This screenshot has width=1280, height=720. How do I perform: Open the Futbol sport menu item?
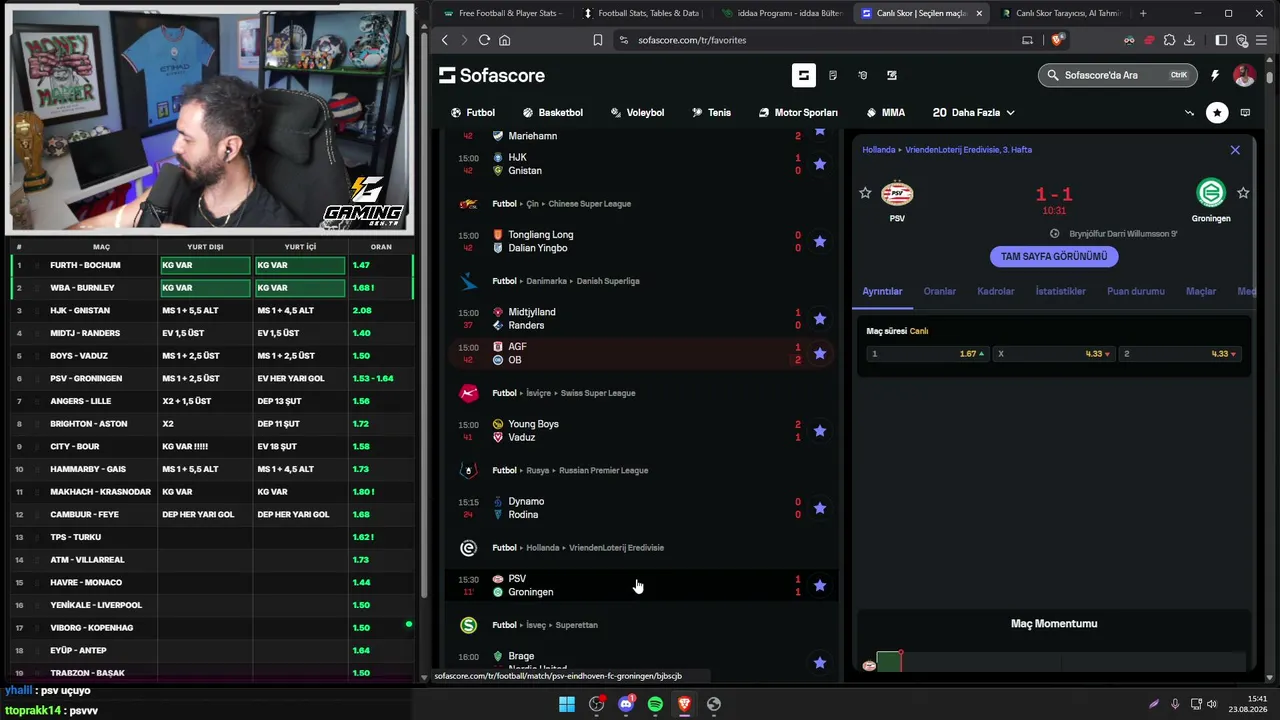coord(473,113)
